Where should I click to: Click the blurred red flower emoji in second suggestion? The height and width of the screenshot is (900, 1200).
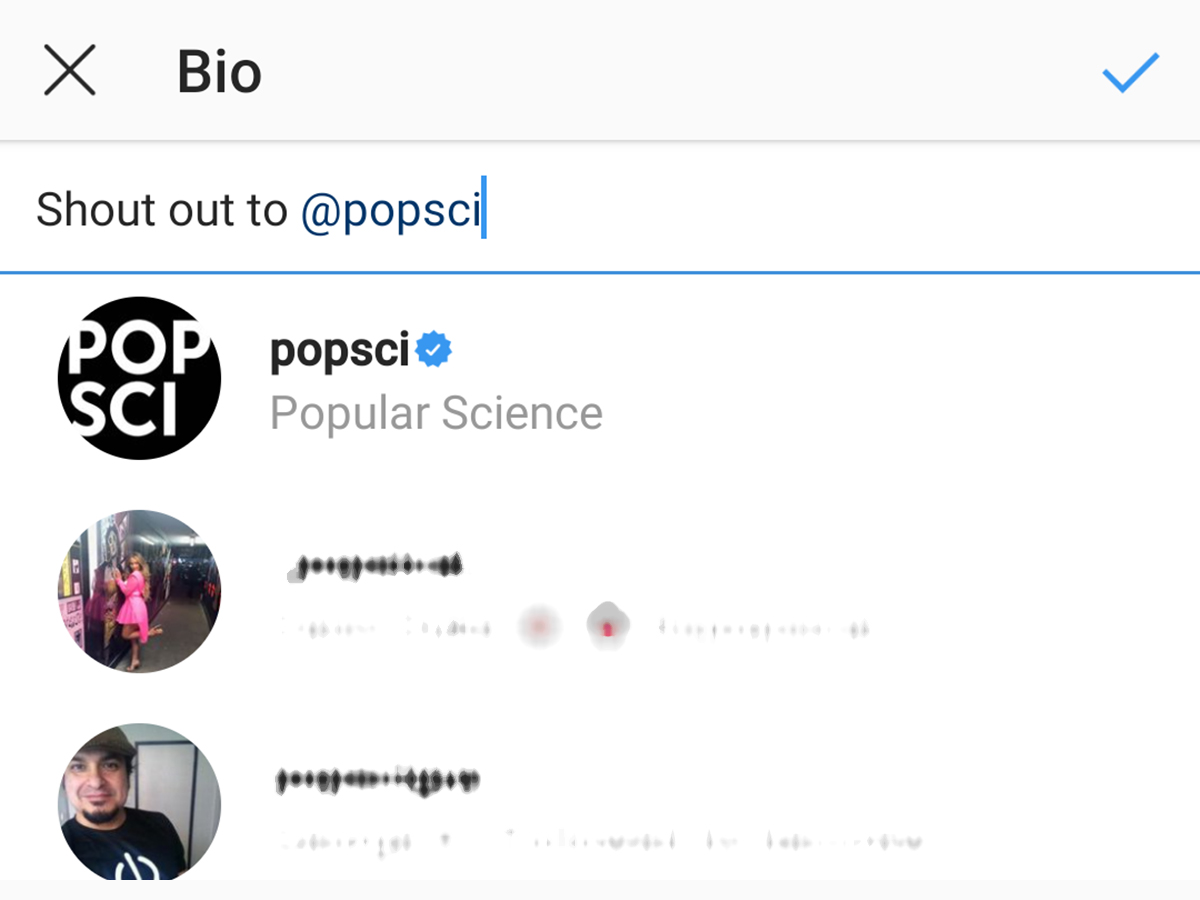(606, 627)
